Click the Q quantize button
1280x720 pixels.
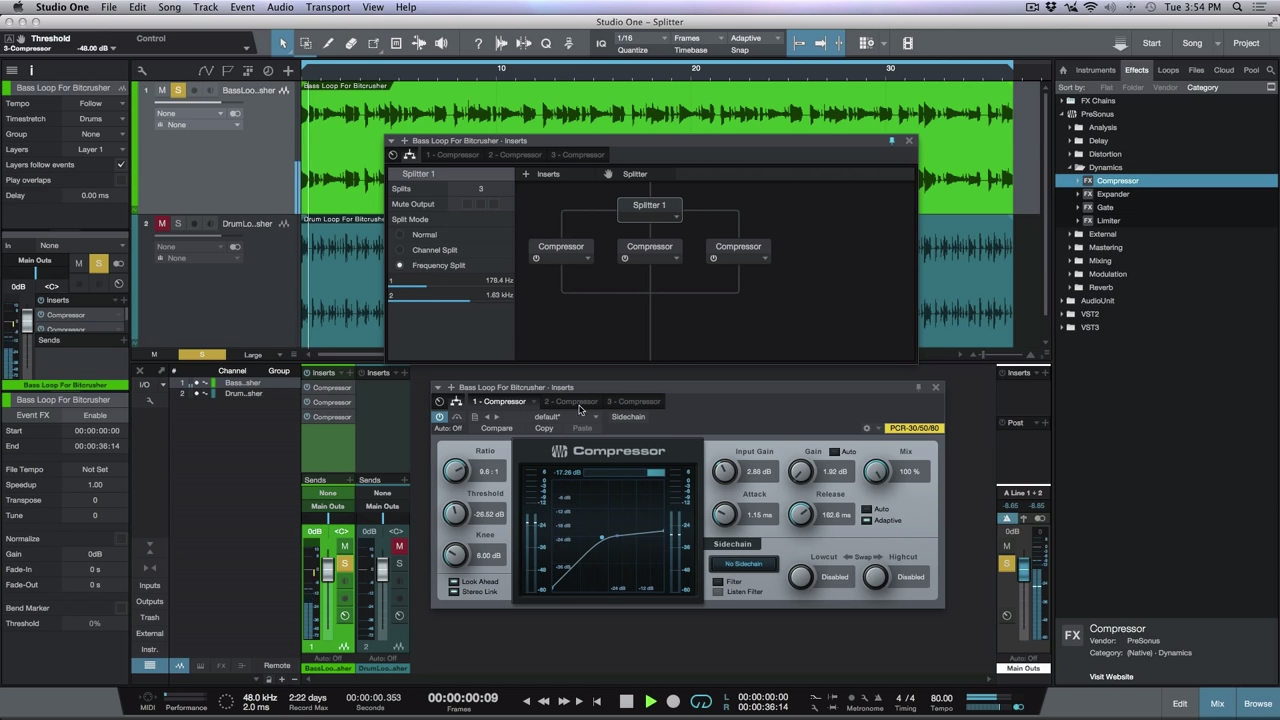click(x=546, y=43)
